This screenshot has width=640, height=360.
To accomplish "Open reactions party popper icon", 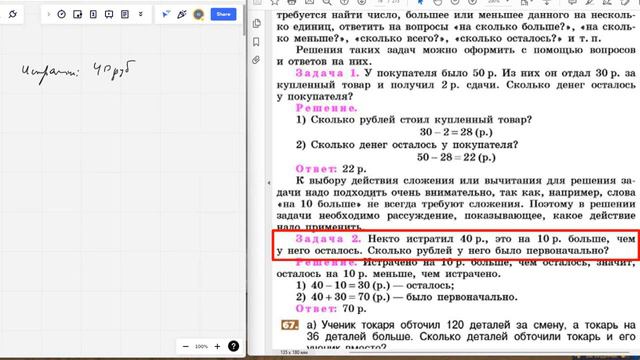I will (182, 14).
